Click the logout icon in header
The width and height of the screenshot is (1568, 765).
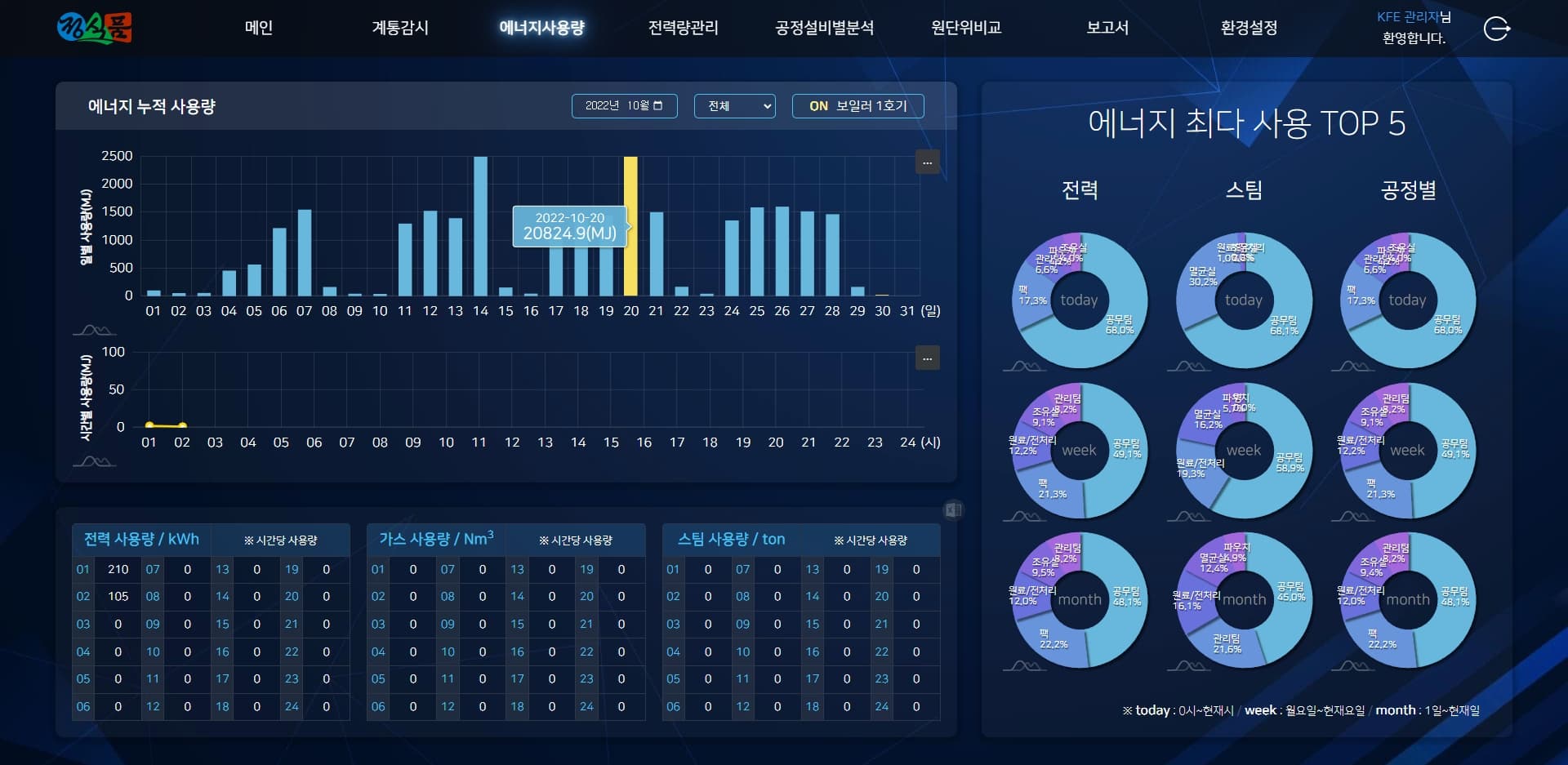(x=1496, y=29)
